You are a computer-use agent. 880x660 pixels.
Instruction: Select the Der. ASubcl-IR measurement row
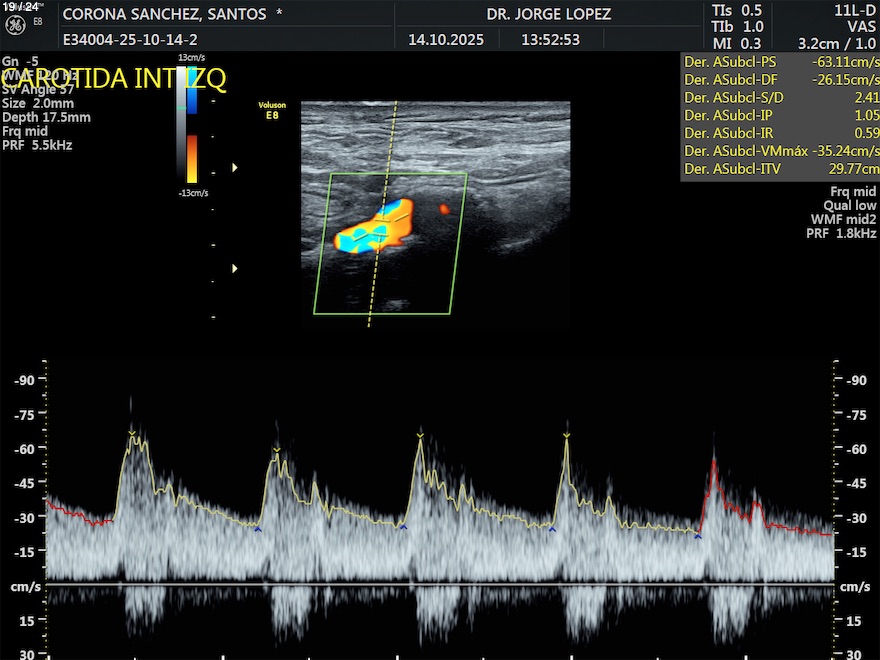tap(780, 133)
